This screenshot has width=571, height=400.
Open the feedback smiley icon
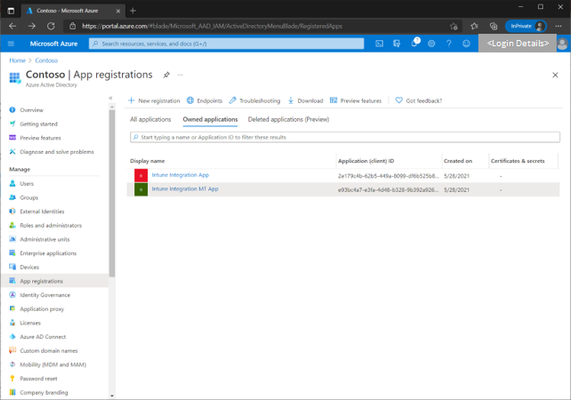click(466, 44)
